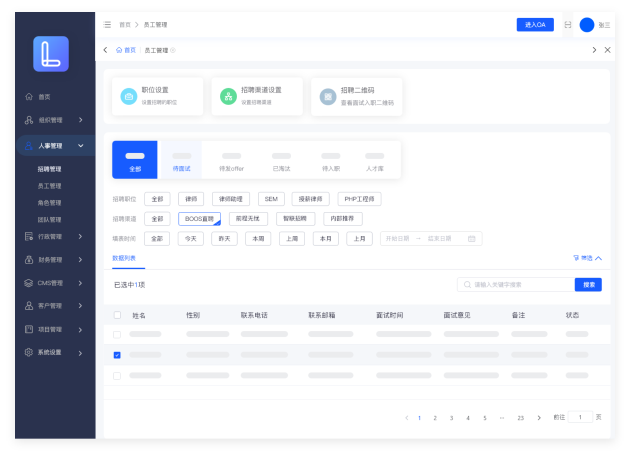Click the 系统设置 gear icon in sidebar

pyautogui.click(x=29, y=352)
